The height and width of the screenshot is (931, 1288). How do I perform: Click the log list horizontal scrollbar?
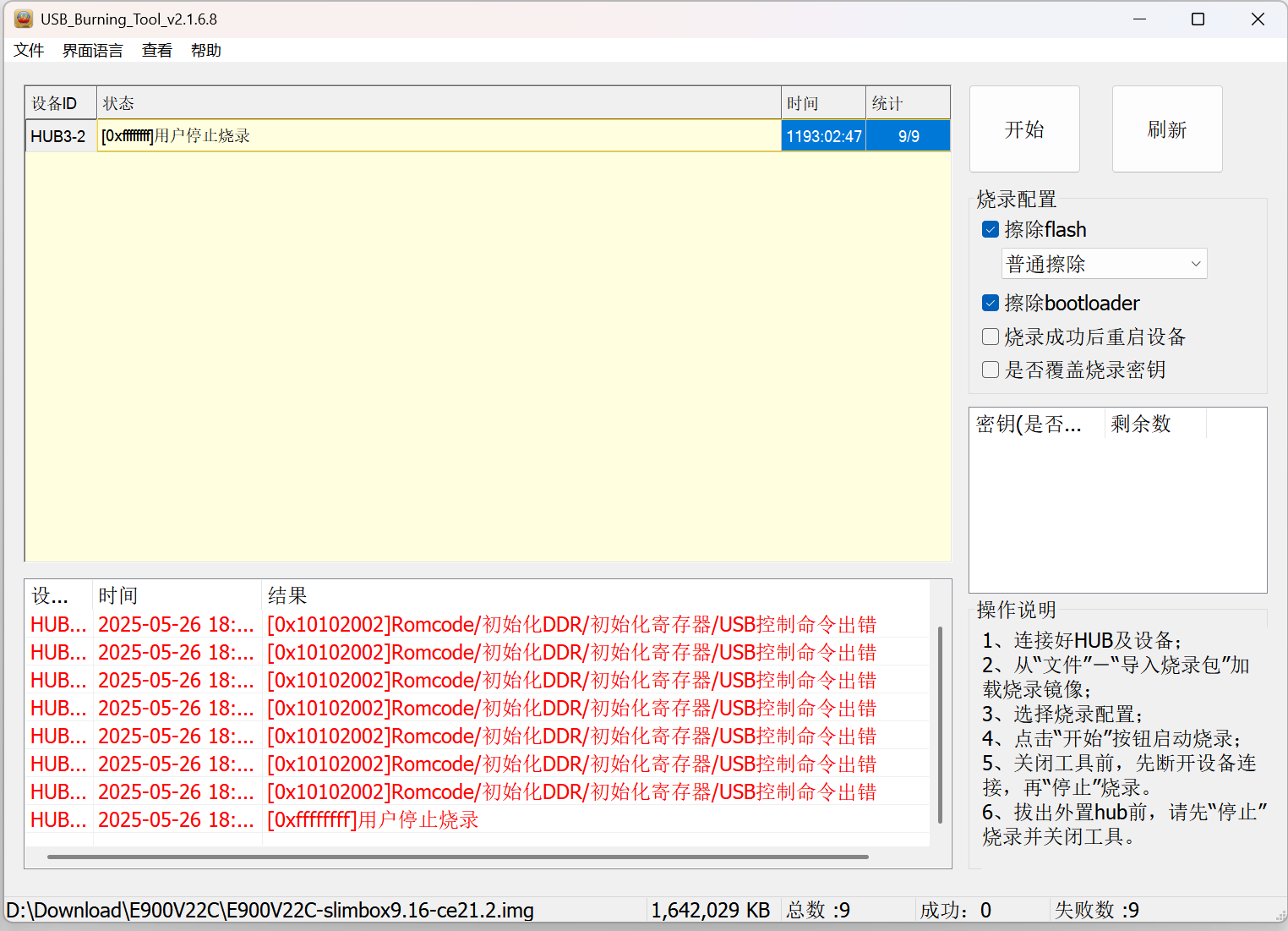pyautogui.click(x=458, y=857)
